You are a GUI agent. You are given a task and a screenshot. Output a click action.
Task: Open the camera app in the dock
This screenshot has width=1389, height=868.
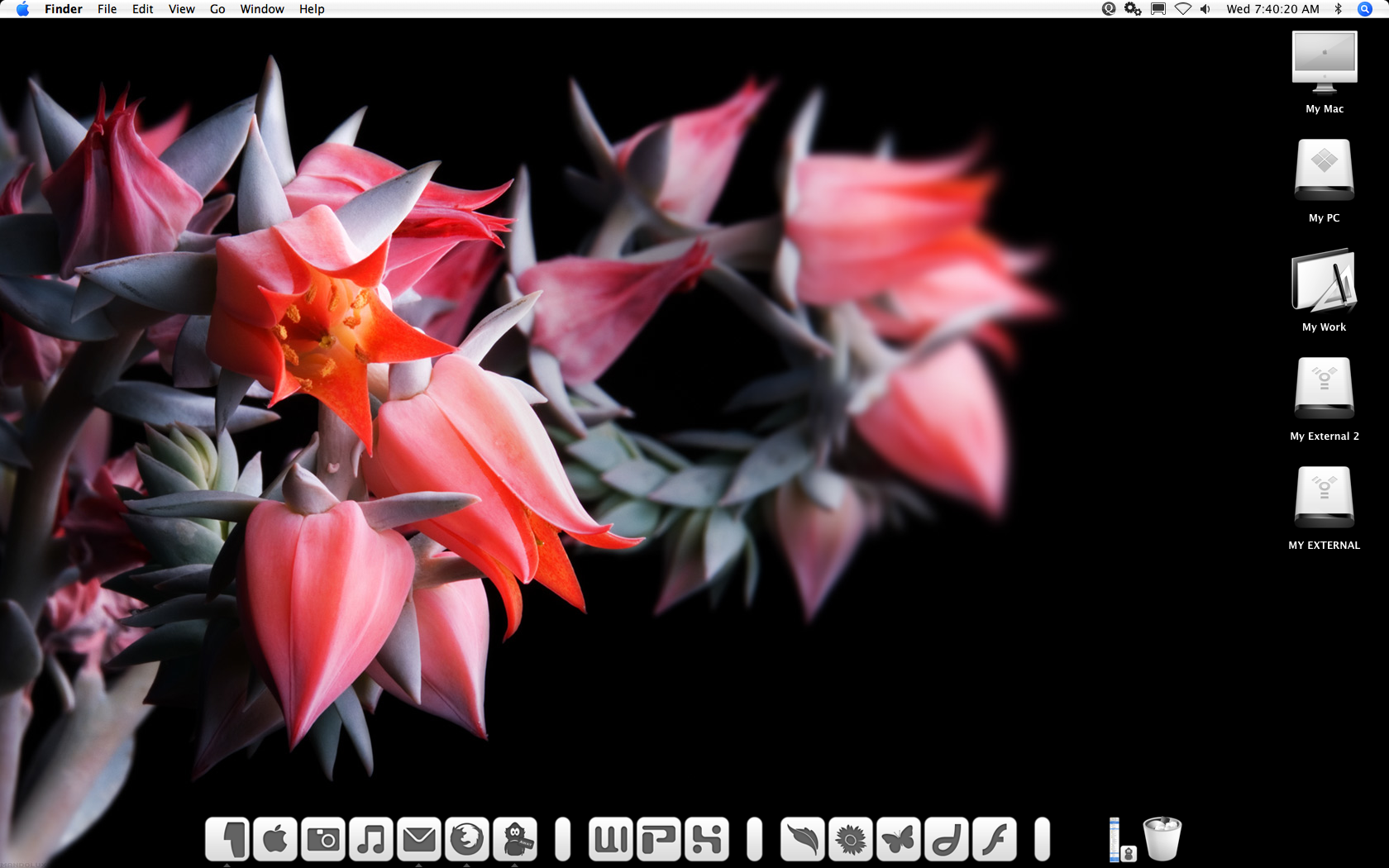323,839
